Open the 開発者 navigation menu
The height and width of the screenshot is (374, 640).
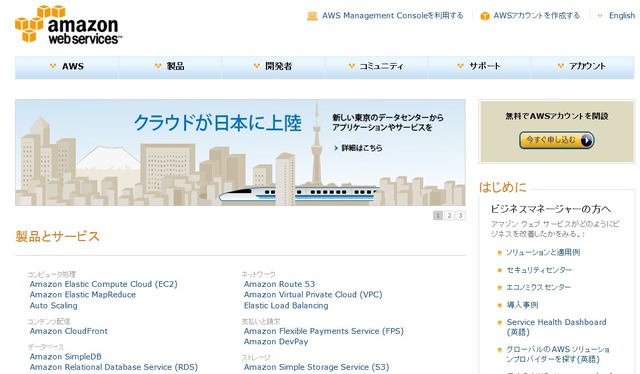(x=273, y=67)
